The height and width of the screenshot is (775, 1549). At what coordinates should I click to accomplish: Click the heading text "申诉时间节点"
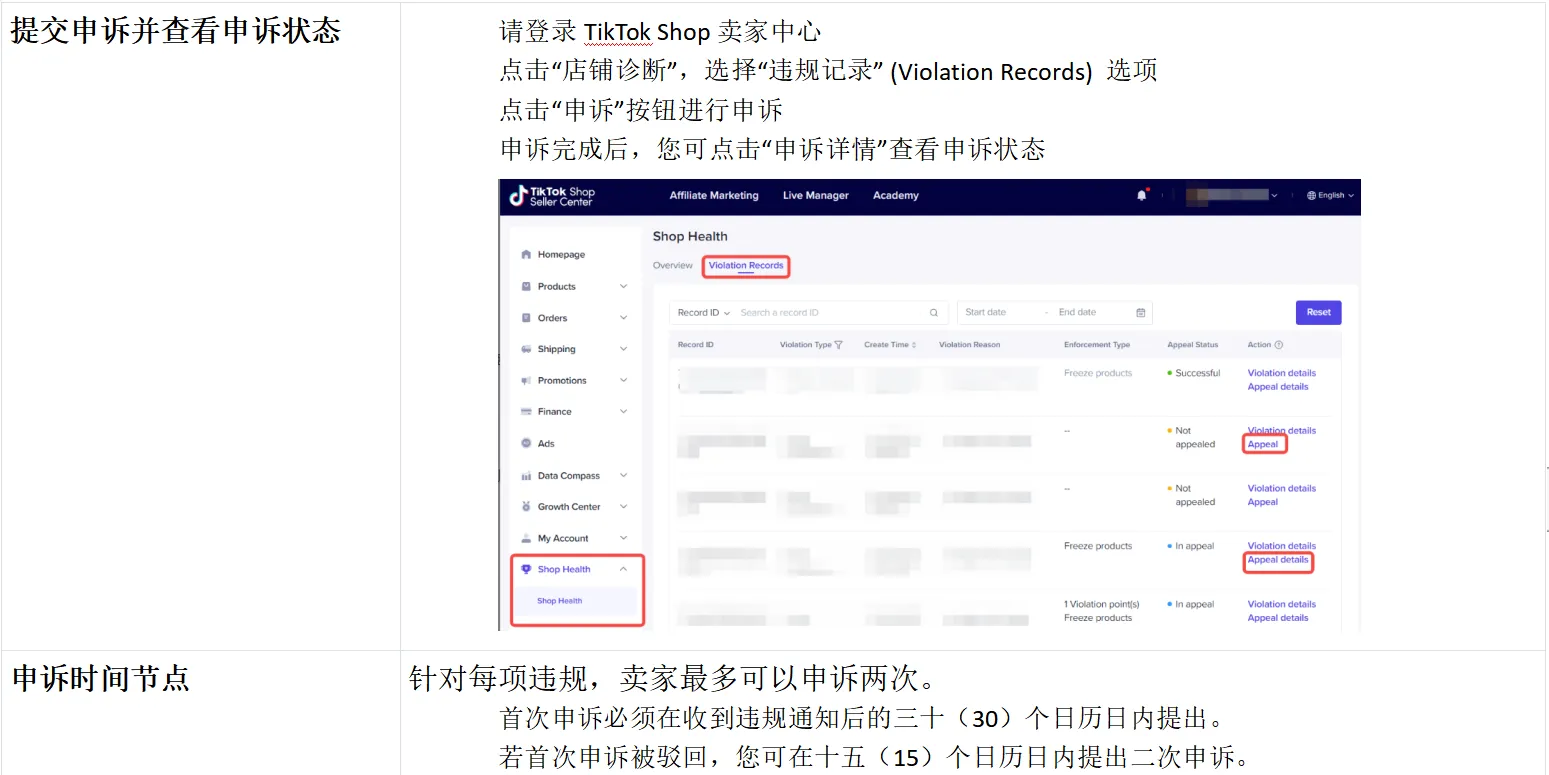tap(100, 679)
